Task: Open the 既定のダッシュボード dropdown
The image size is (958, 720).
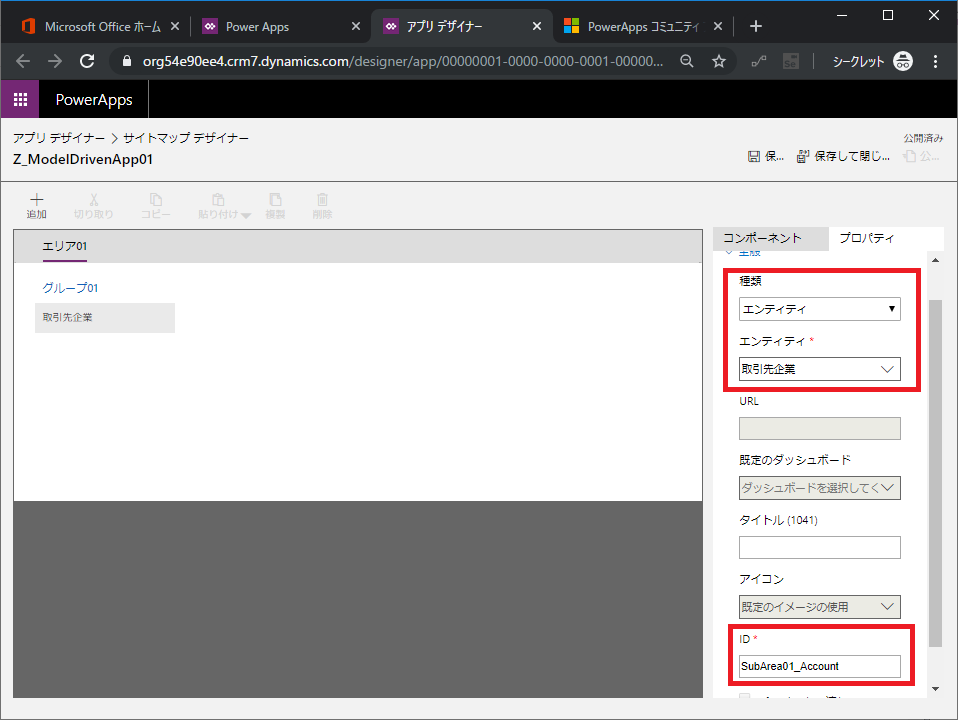Action: coord(819,488)
